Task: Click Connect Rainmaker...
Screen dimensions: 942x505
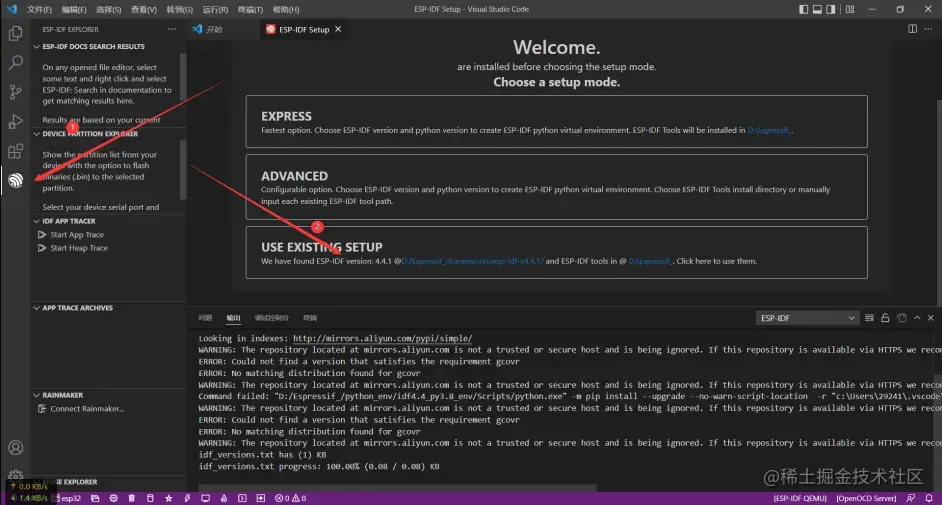Action: (x=87, y=409)
